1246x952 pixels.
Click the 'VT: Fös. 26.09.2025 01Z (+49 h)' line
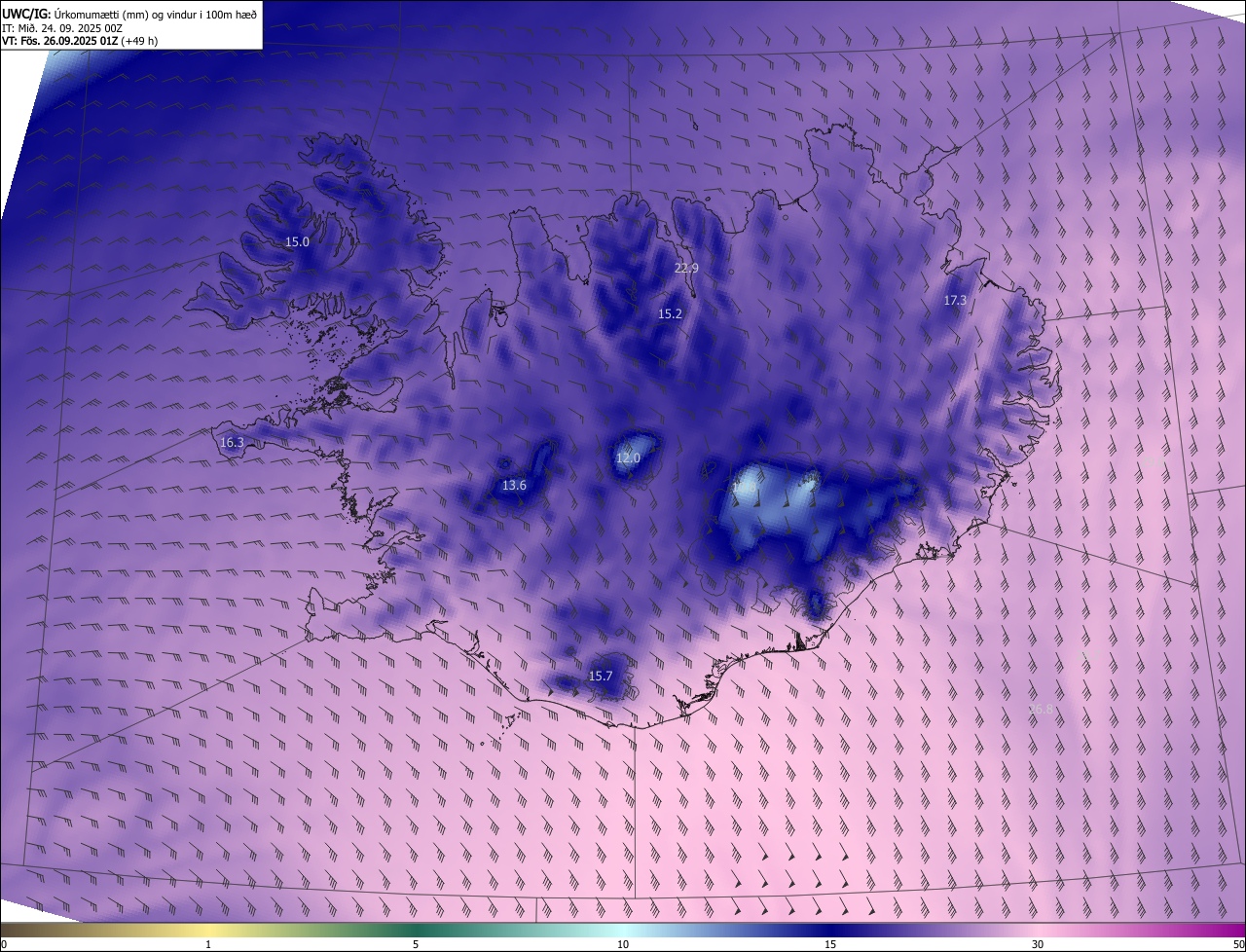point(80,41)
